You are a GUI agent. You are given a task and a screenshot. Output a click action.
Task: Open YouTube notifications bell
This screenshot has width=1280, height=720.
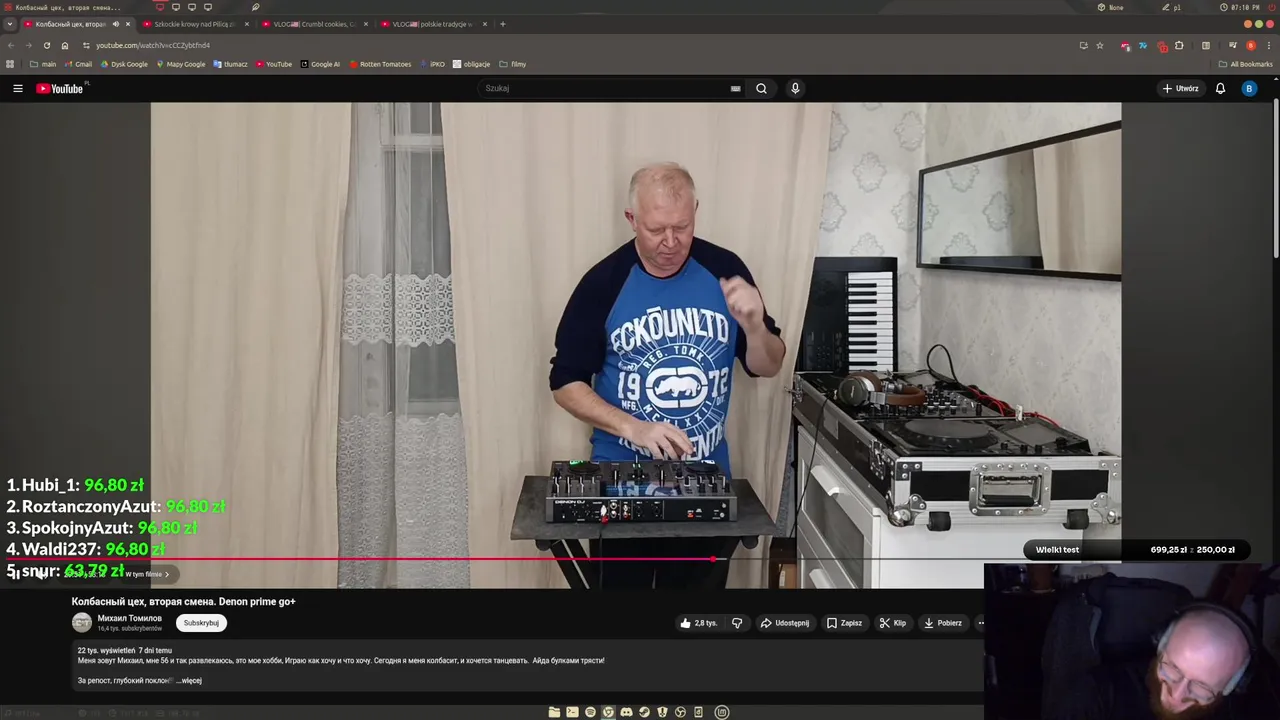tap(1220, 88)
